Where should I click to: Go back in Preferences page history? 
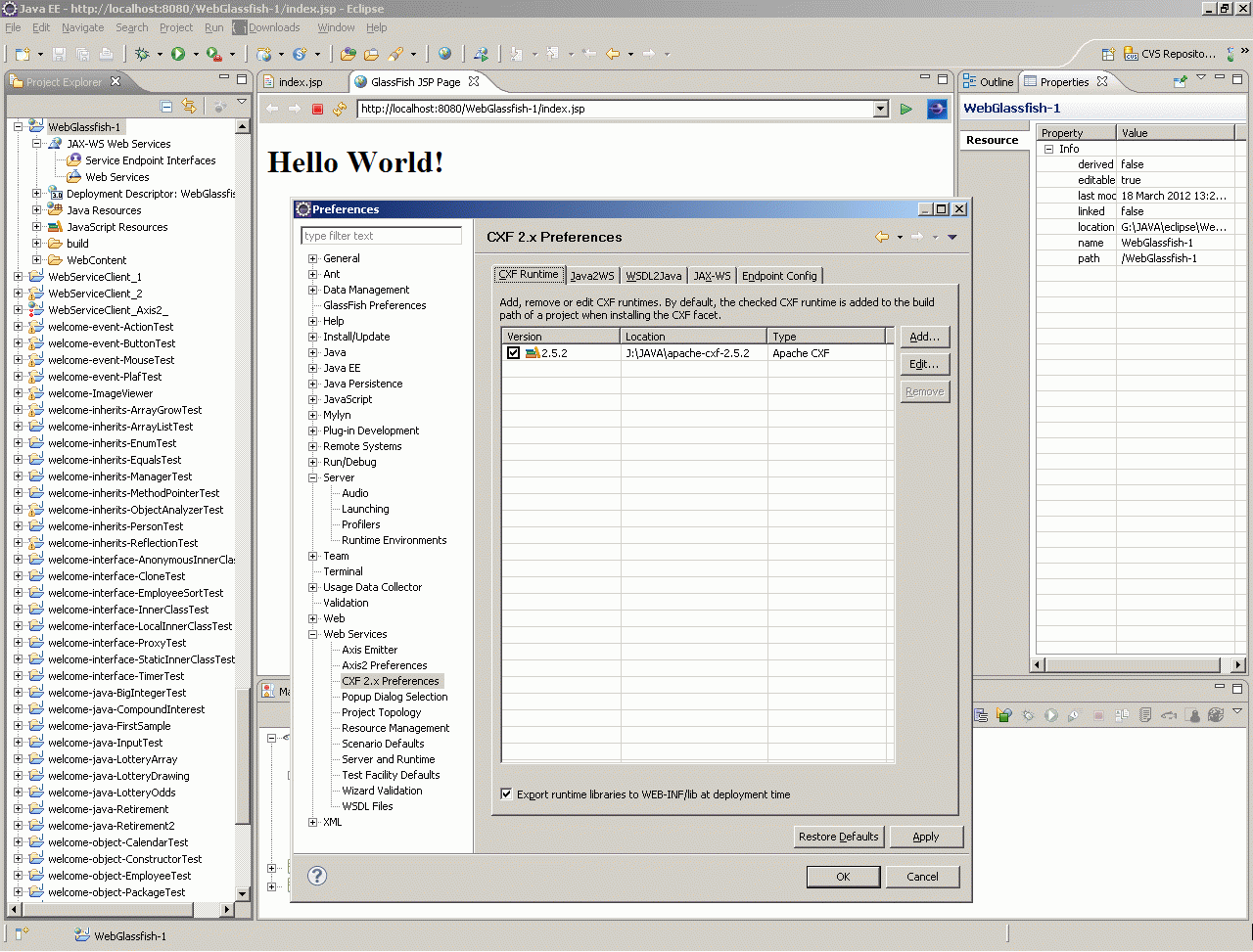tap(882, 237)
